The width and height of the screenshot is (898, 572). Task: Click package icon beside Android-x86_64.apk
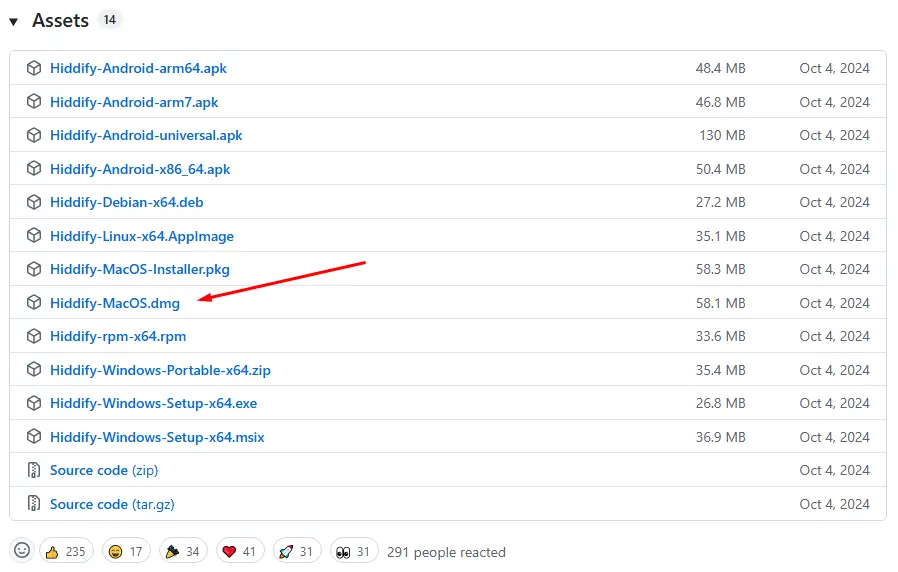coord(34,169)
